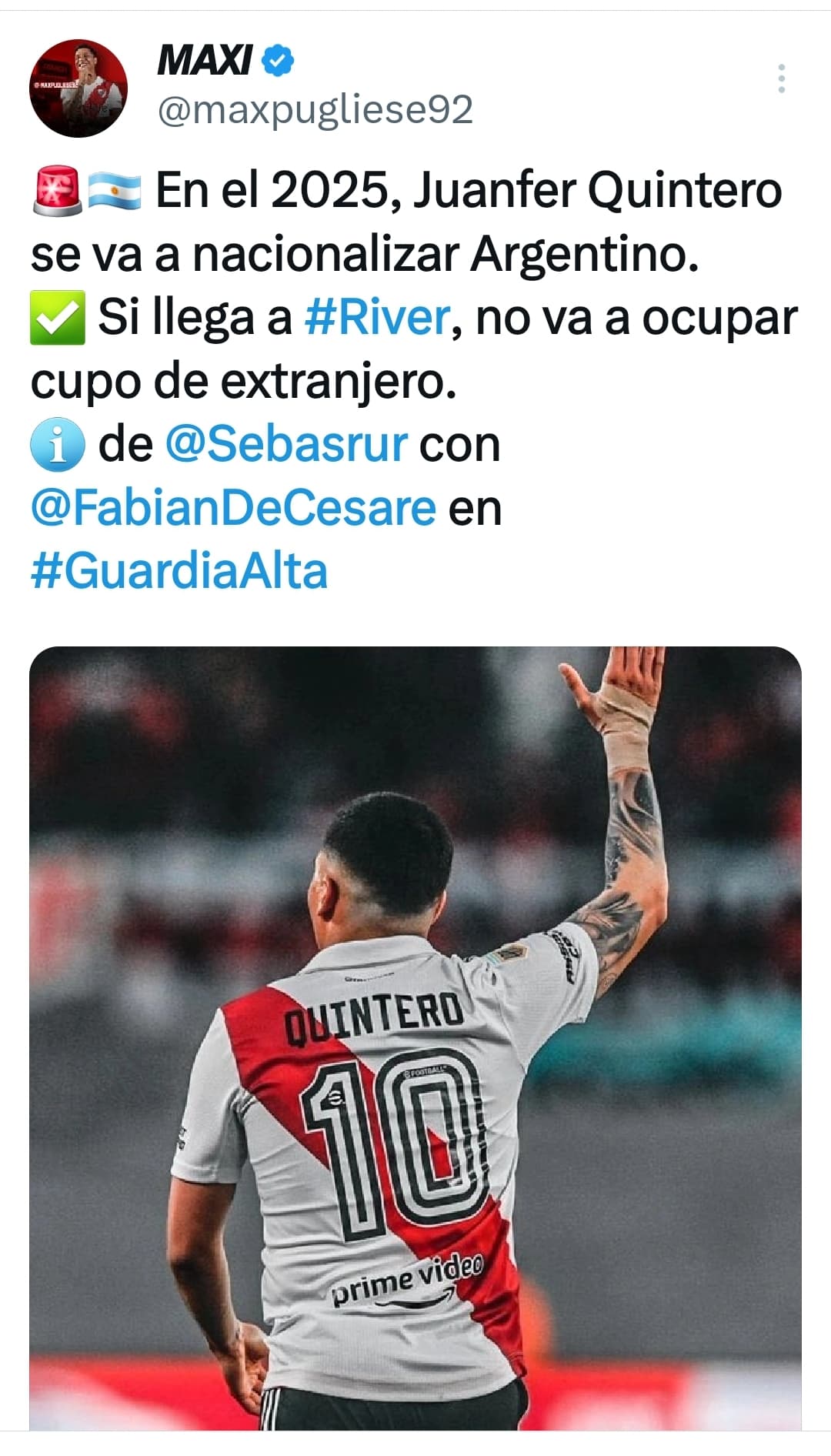Tap the MAXI display name
Viewport: 831px width, 1456px height.
click(204, 60)
